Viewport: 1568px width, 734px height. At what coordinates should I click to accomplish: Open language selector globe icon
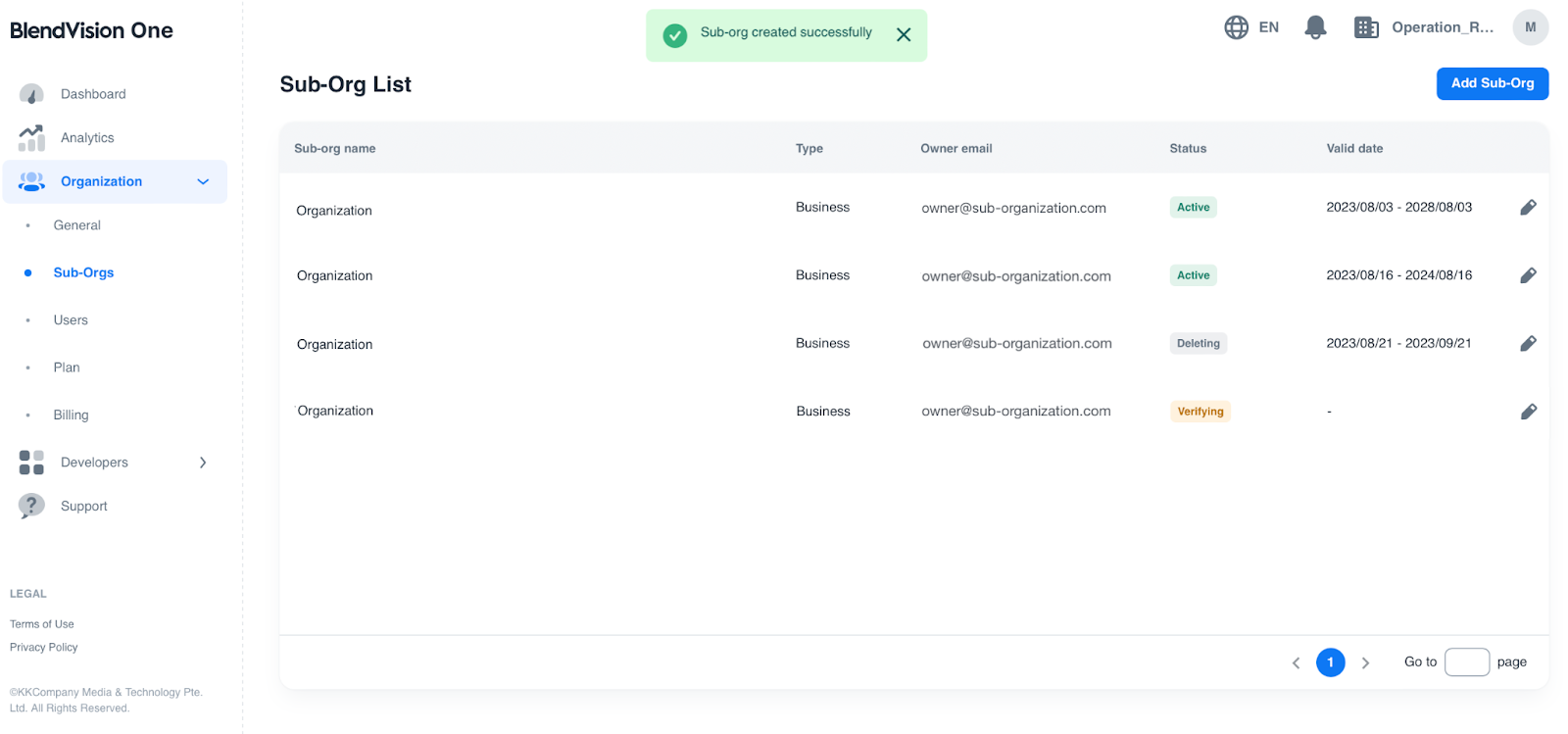[1236, 27]
